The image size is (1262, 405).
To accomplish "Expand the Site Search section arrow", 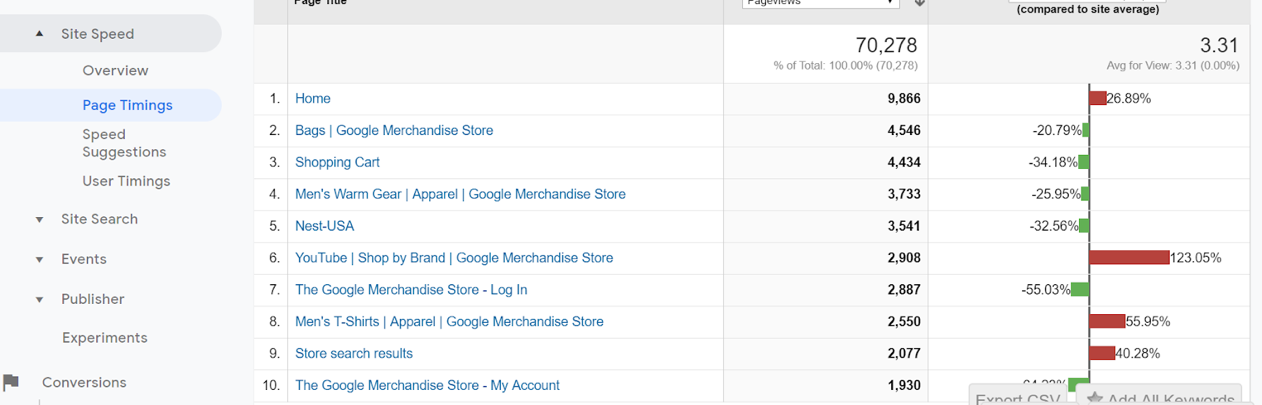I will point(39,219).
